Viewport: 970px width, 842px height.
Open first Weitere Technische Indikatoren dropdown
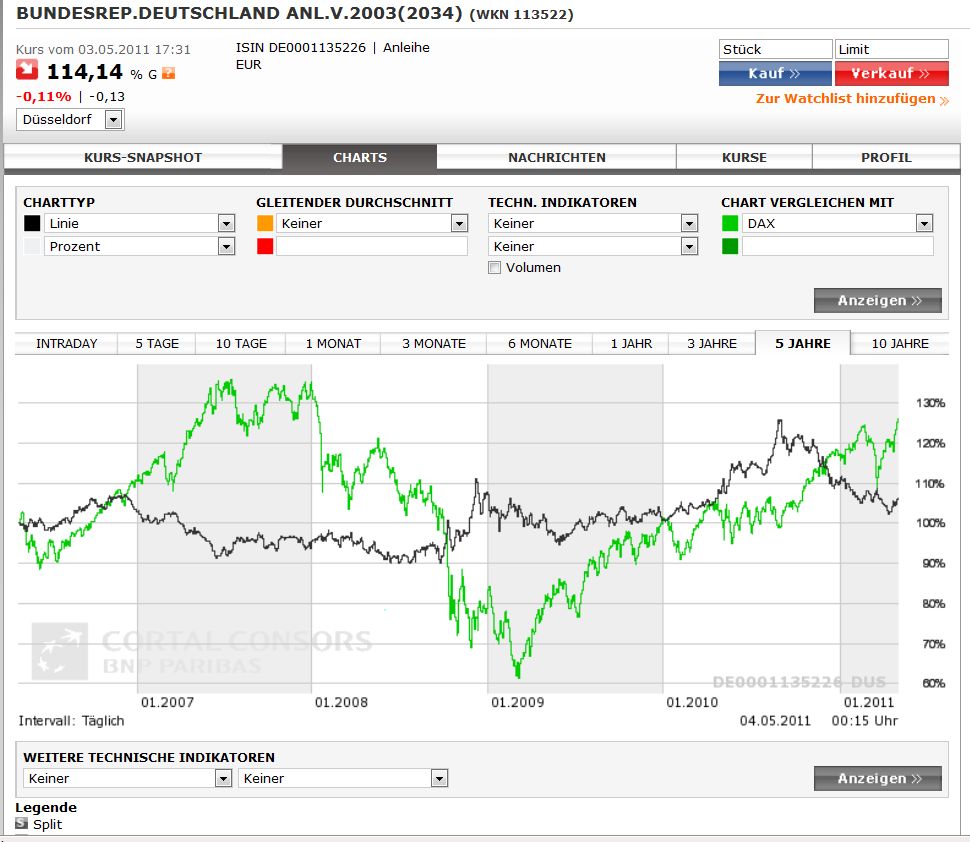tap(127, 778)
